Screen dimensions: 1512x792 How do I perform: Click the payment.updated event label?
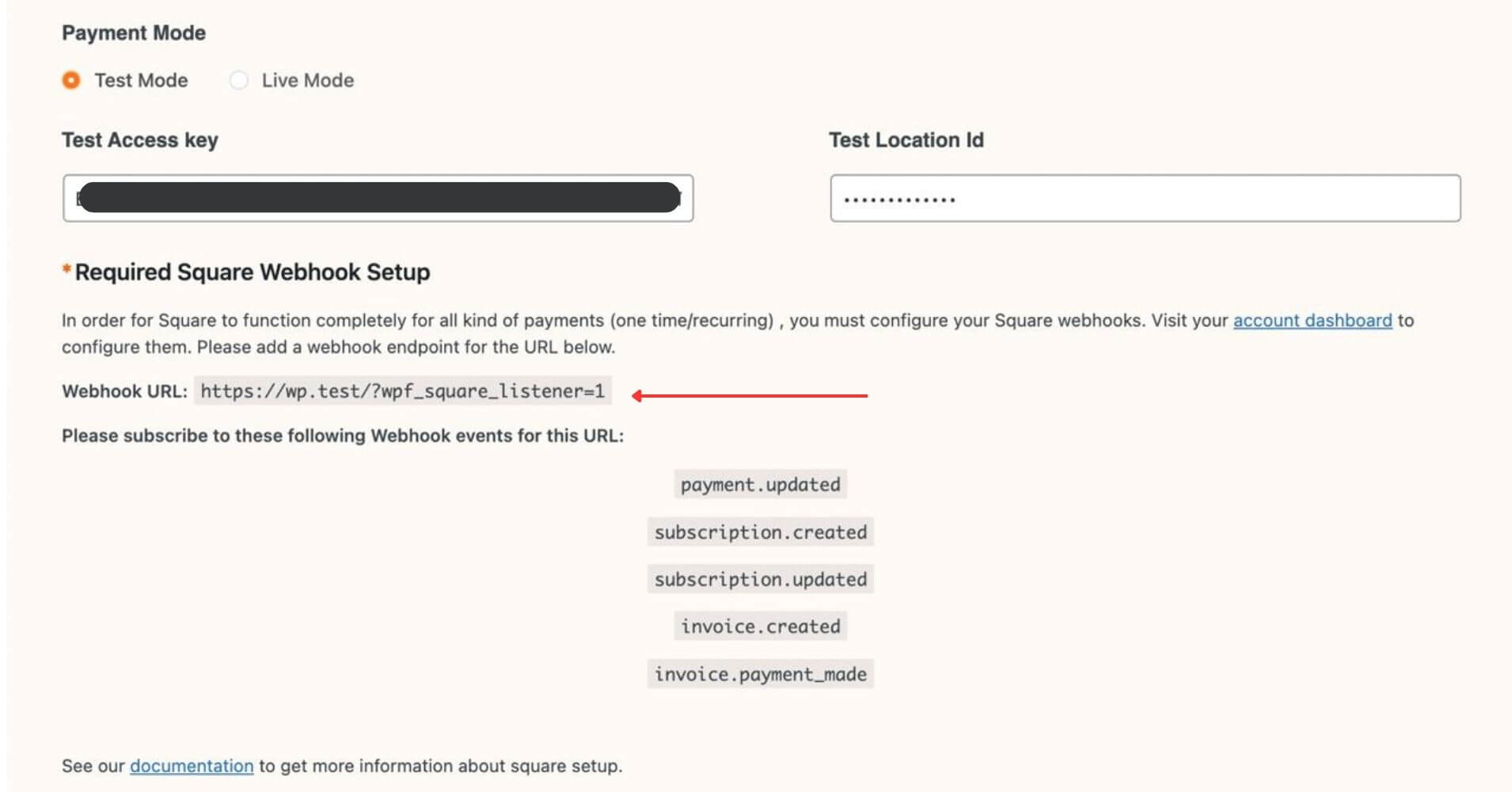[x=759, y=484]
